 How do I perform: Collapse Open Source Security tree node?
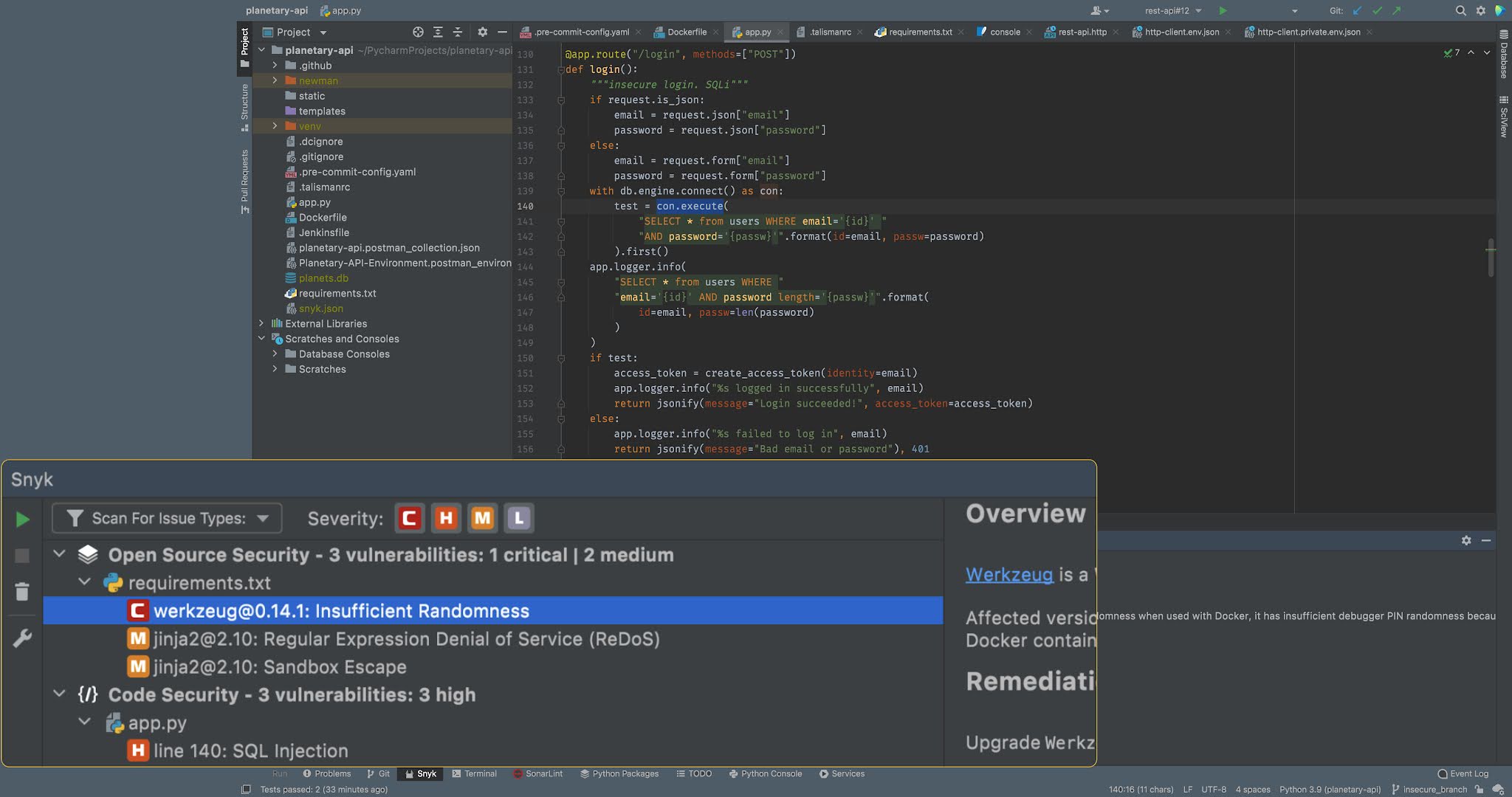click(59, 554)
